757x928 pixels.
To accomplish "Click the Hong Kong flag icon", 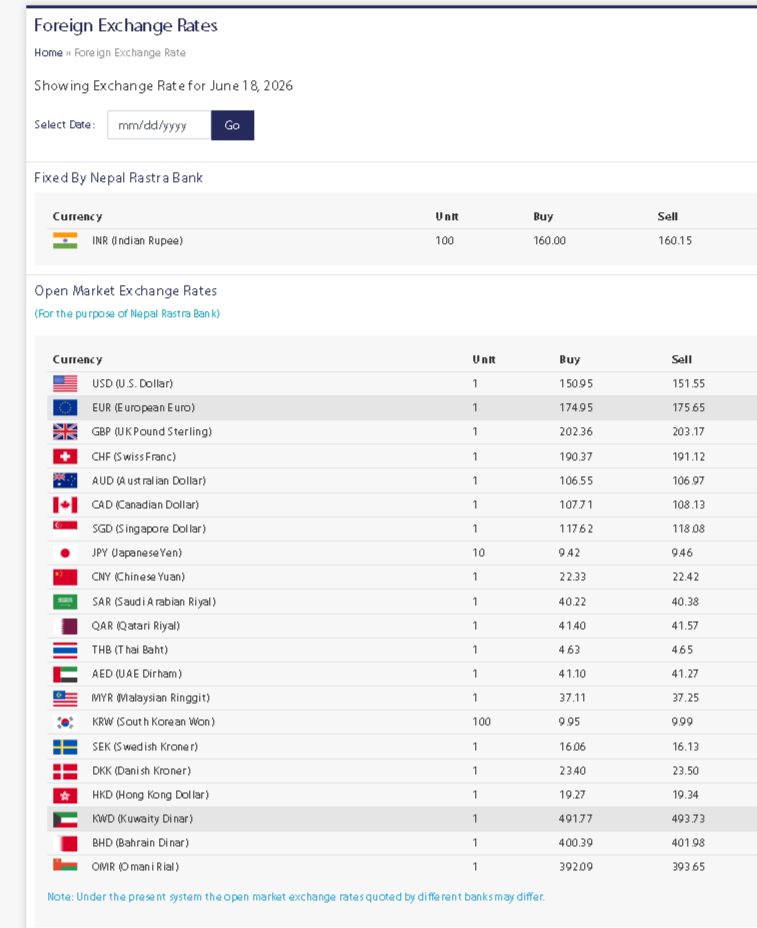I will point(65,795).
